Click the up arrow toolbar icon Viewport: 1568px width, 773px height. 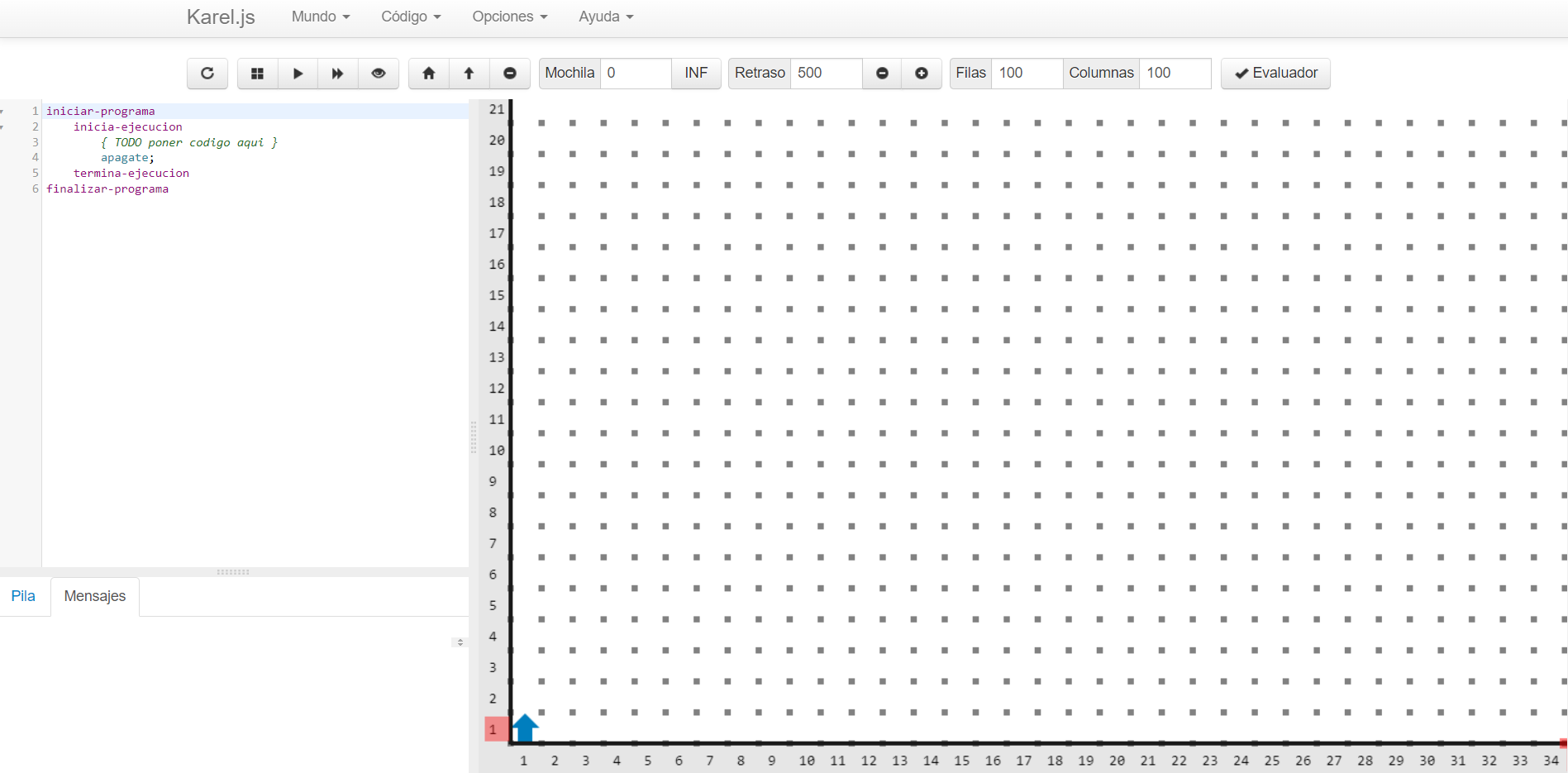pos(469,74)
